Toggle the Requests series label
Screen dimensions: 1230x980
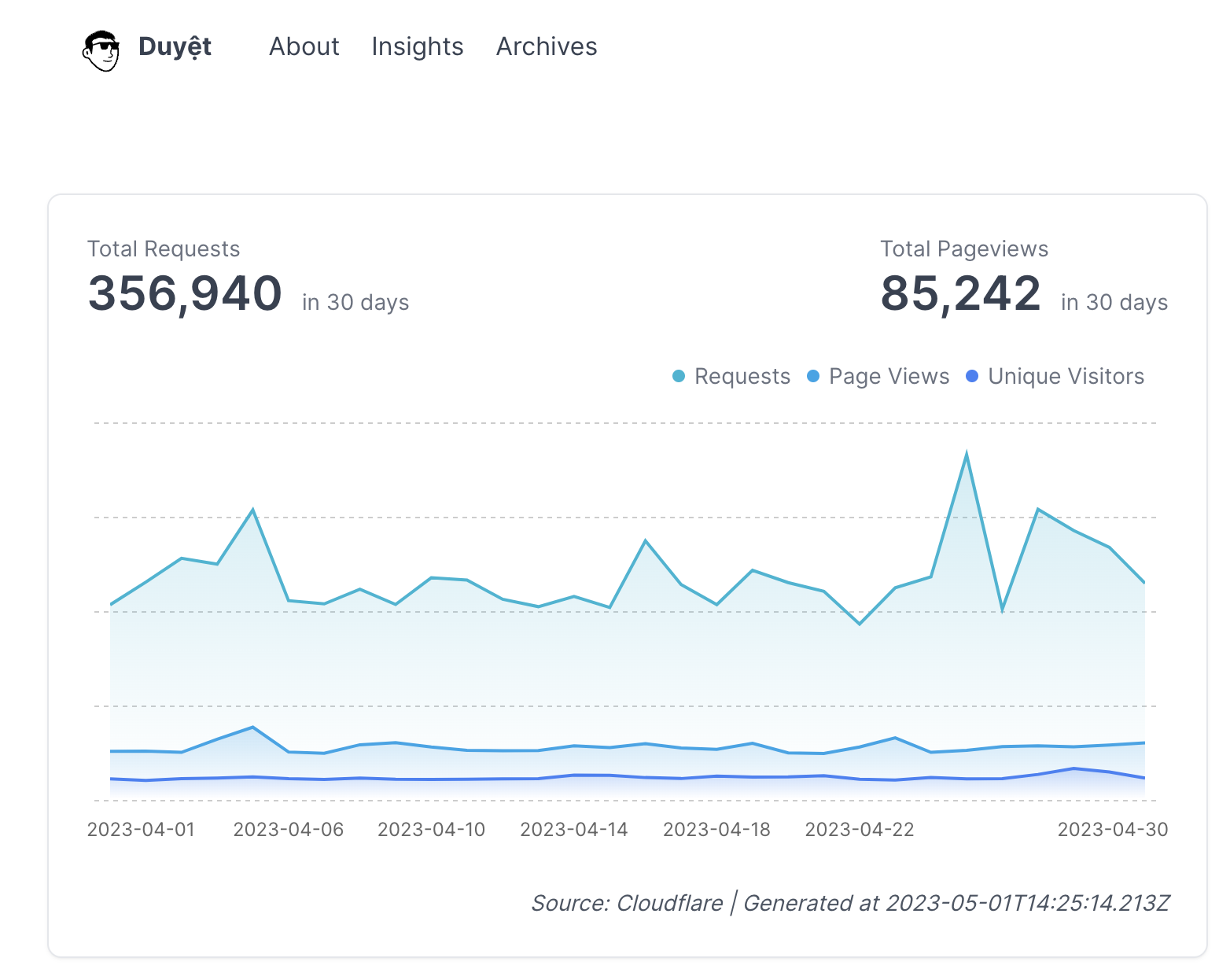pos(742,377)
